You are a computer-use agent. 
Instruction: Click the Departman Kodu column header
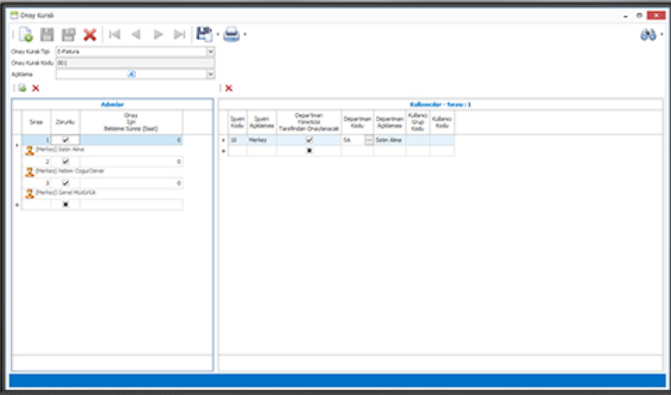[357, 122]
